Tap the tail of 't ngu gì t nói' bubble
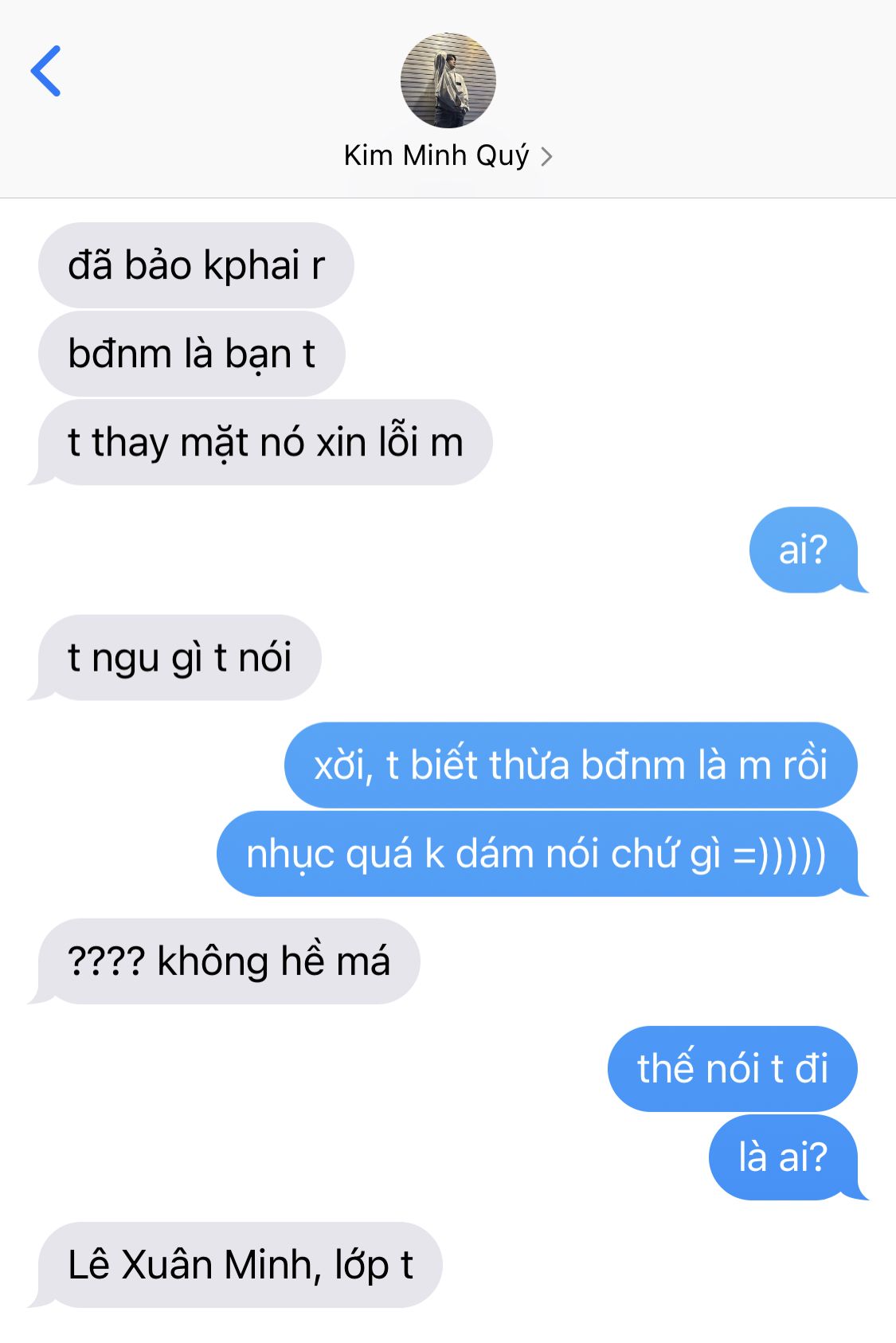Viewport: 896px width, 1343px height. point(37,692)
